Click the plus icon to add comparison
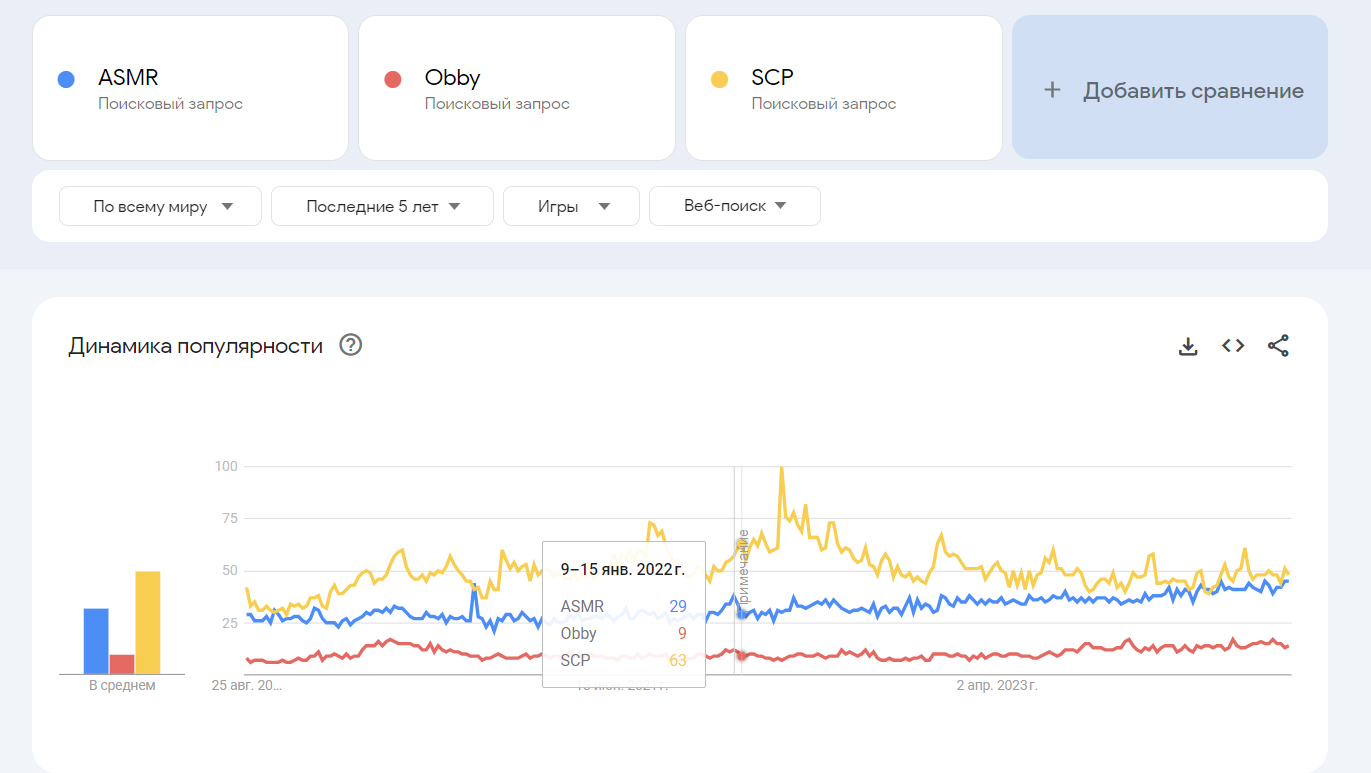 point(1052,90)
